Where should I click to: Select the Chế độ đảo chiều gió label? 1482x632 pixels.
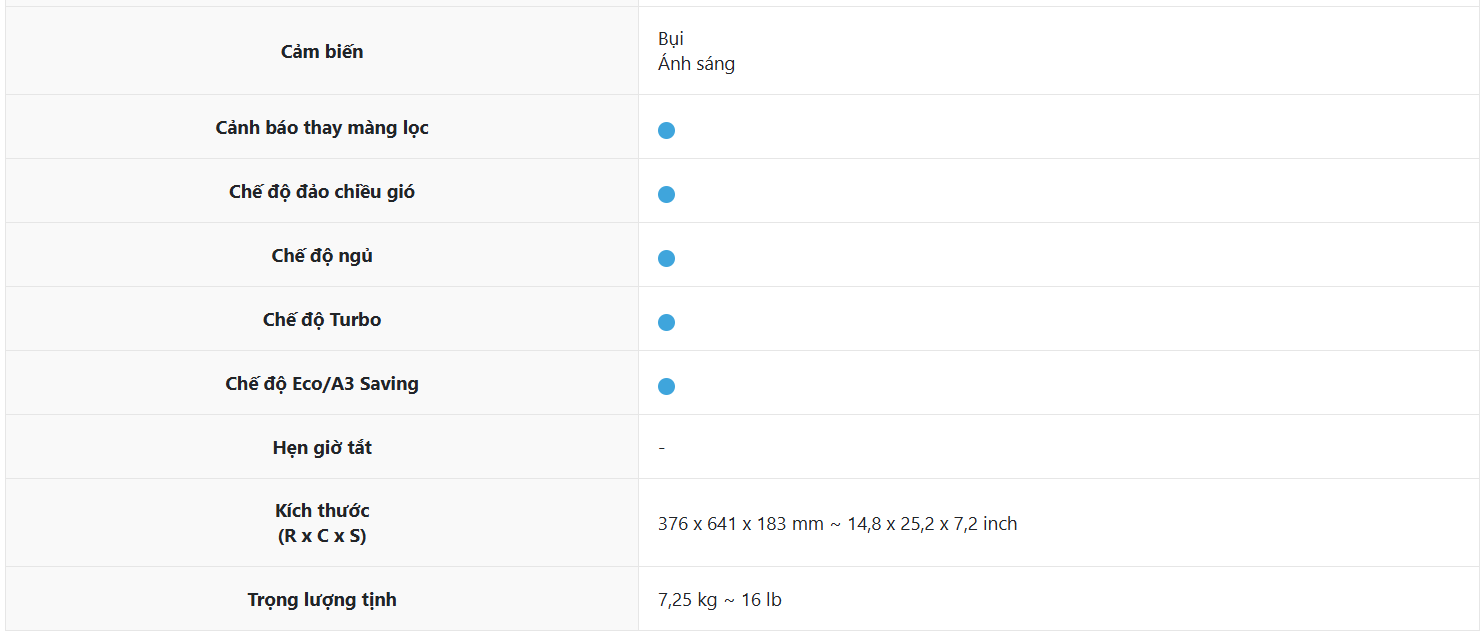click(x=322, y=192)
